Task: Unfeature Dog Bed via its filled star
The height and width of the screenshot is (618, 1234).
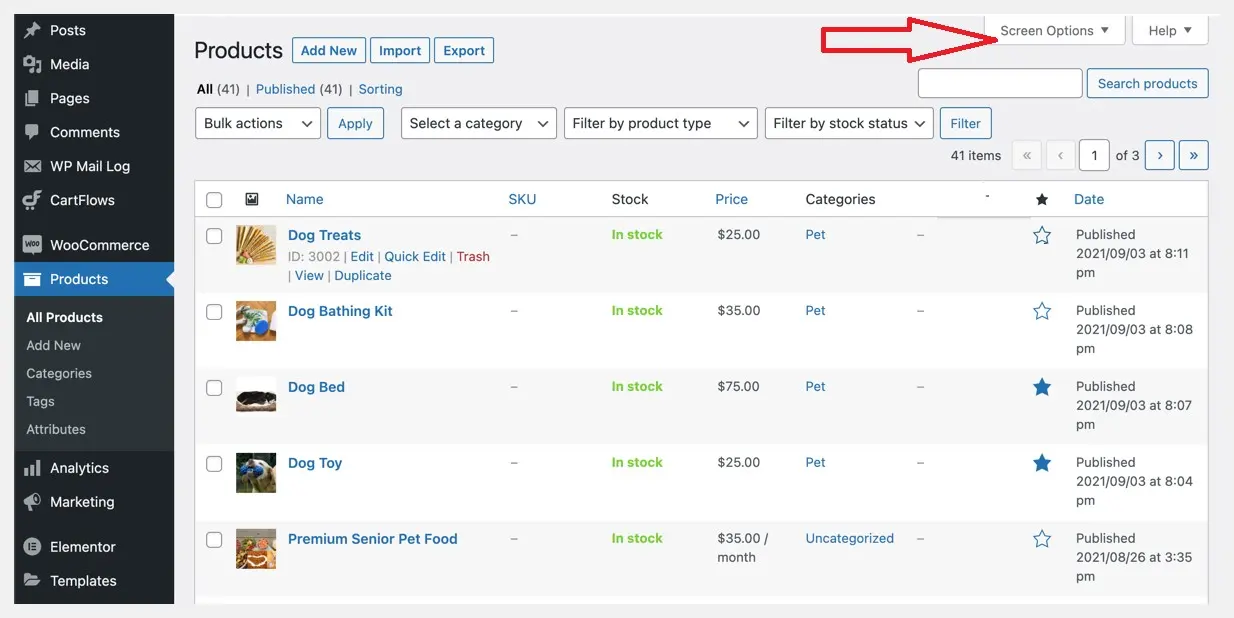Action: [x=1042, y=387]
